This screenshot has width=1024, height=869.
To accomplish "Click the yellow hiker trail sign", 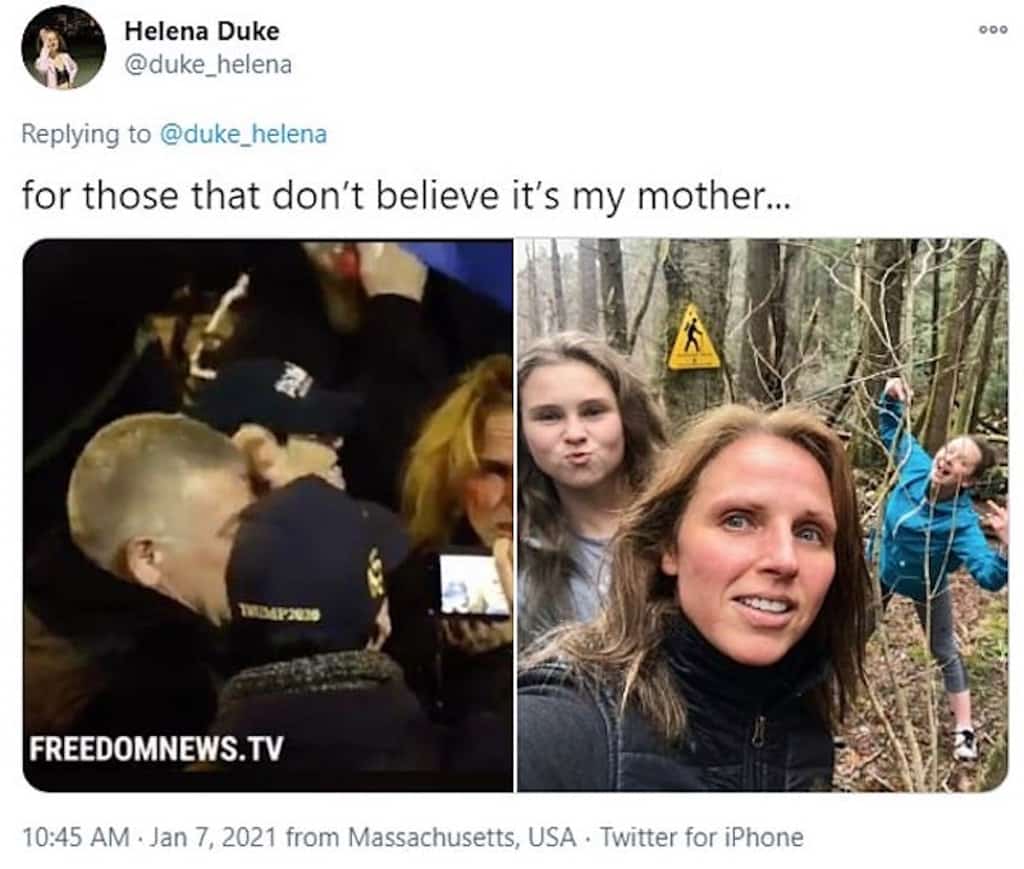I will click(693, 338).
